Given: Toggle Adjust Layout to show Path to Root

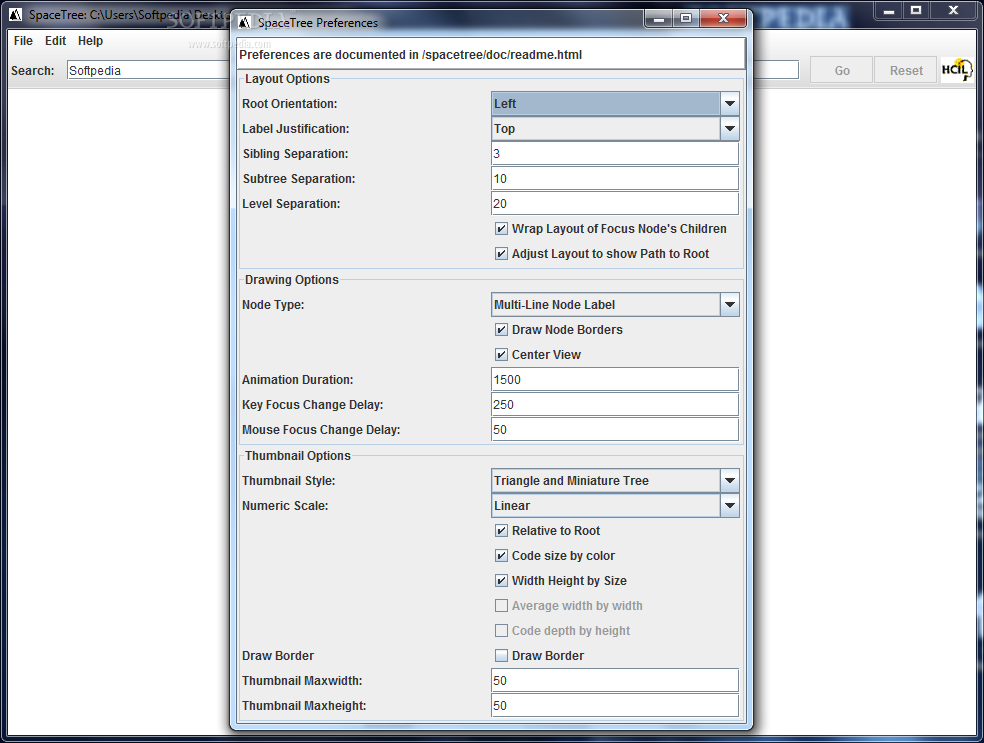Looking at the screenshot, I should pos(501,254).
